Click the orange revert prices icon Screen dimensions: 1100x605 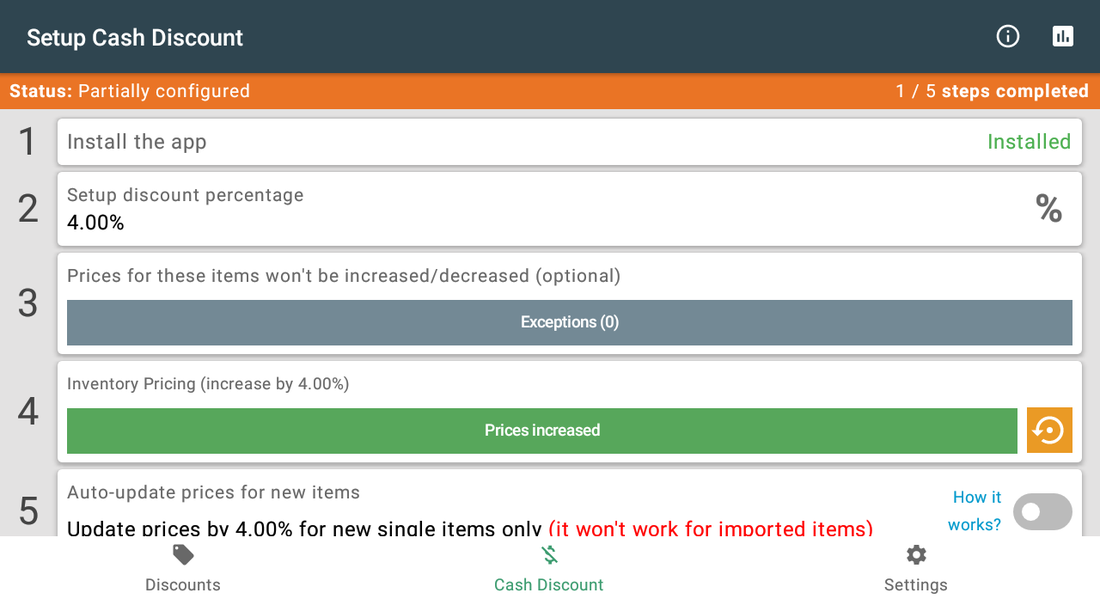point(1049,430)
